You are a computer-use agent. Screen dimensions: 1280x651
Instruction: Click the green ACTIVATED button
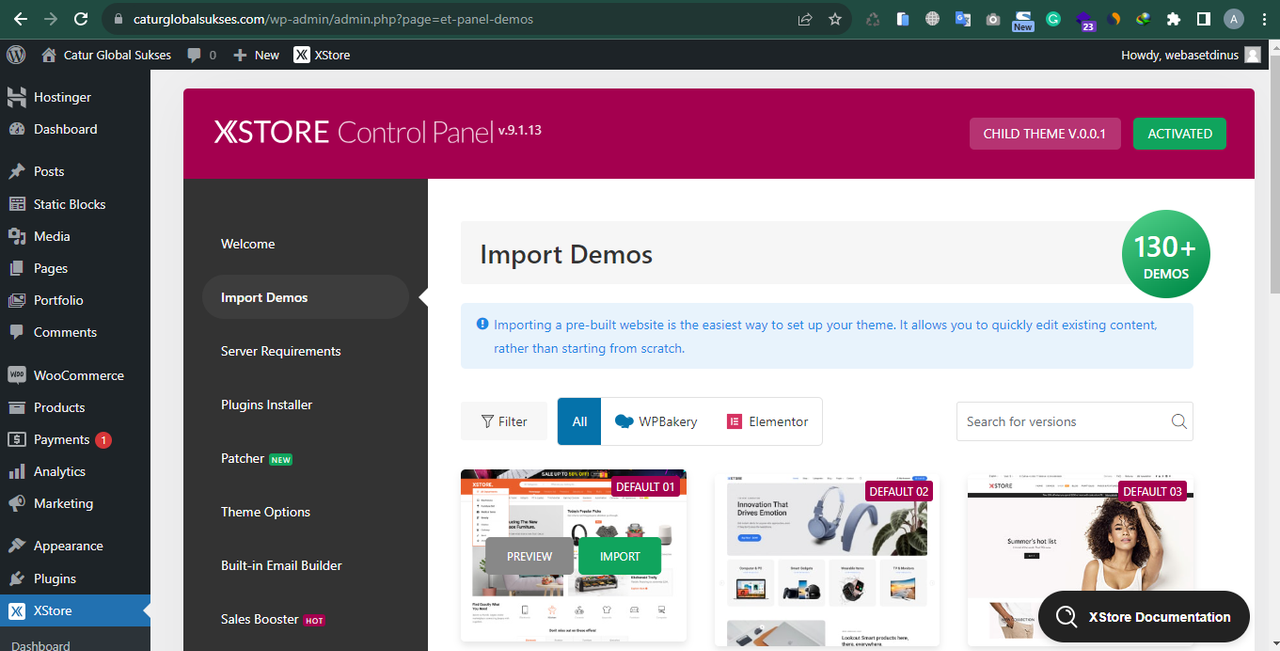click(1179, 133)
